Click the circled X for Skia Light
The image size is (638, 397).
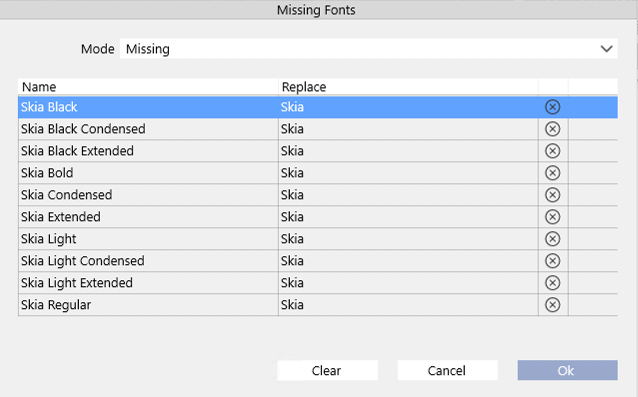point(552,239)
